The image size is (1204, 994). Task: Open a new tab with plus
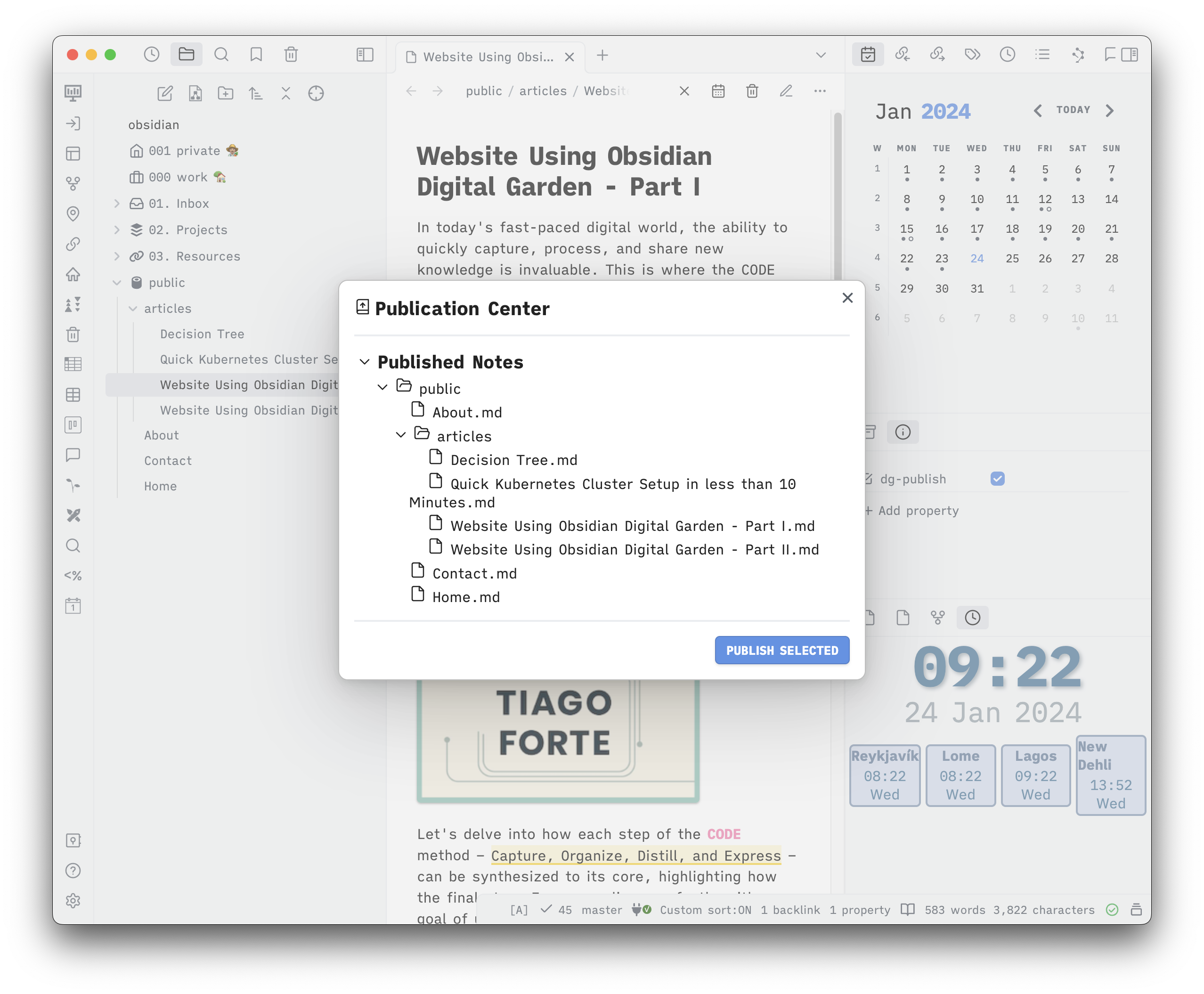point(602,56)
